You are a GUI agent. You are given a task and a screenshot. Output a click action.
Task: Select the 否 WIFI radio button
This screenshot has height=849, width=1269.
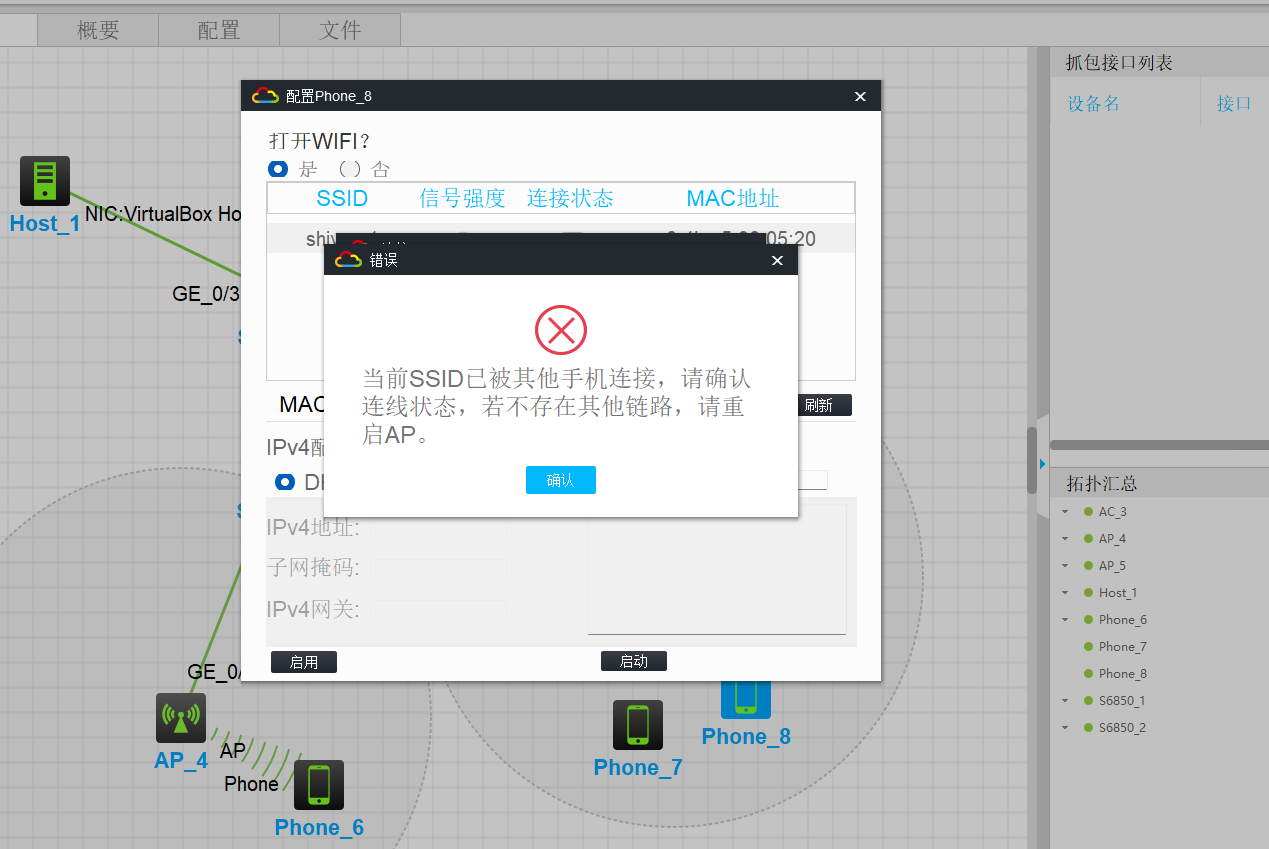pyautogui.click(x=349, y=169)
